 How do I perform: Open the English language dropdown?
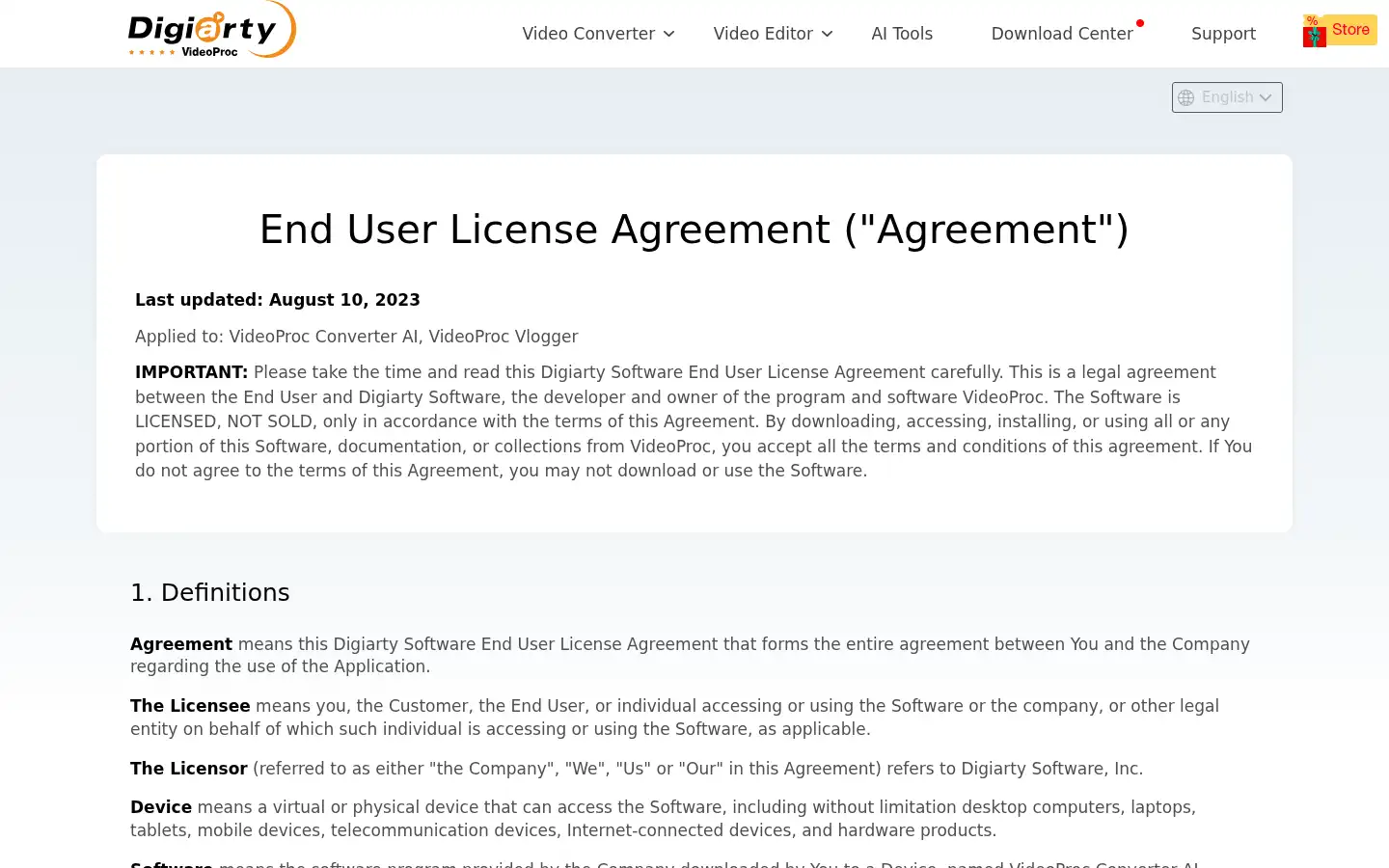coord(1227,97)
